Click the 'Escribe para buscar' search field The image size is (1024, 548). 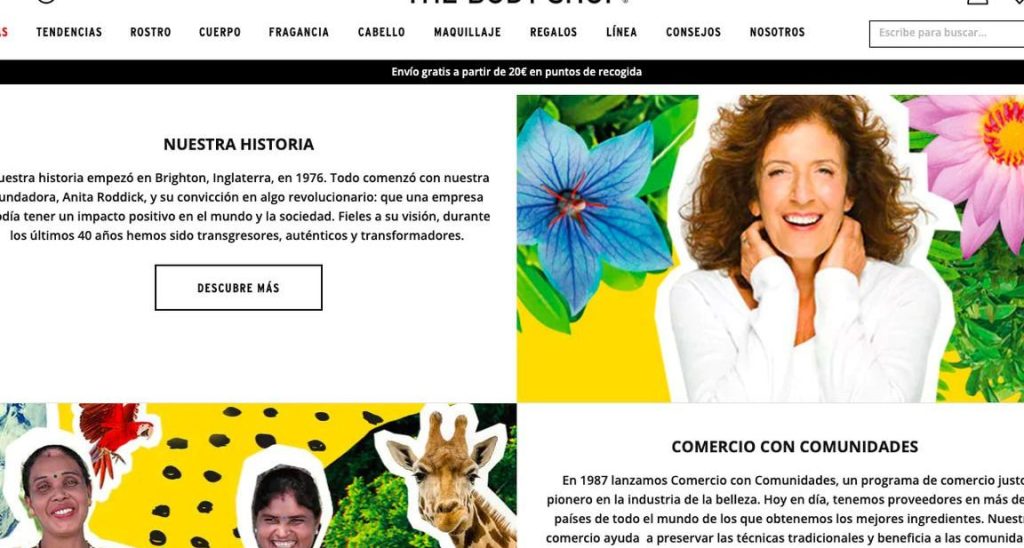click(x=946, y=33)
